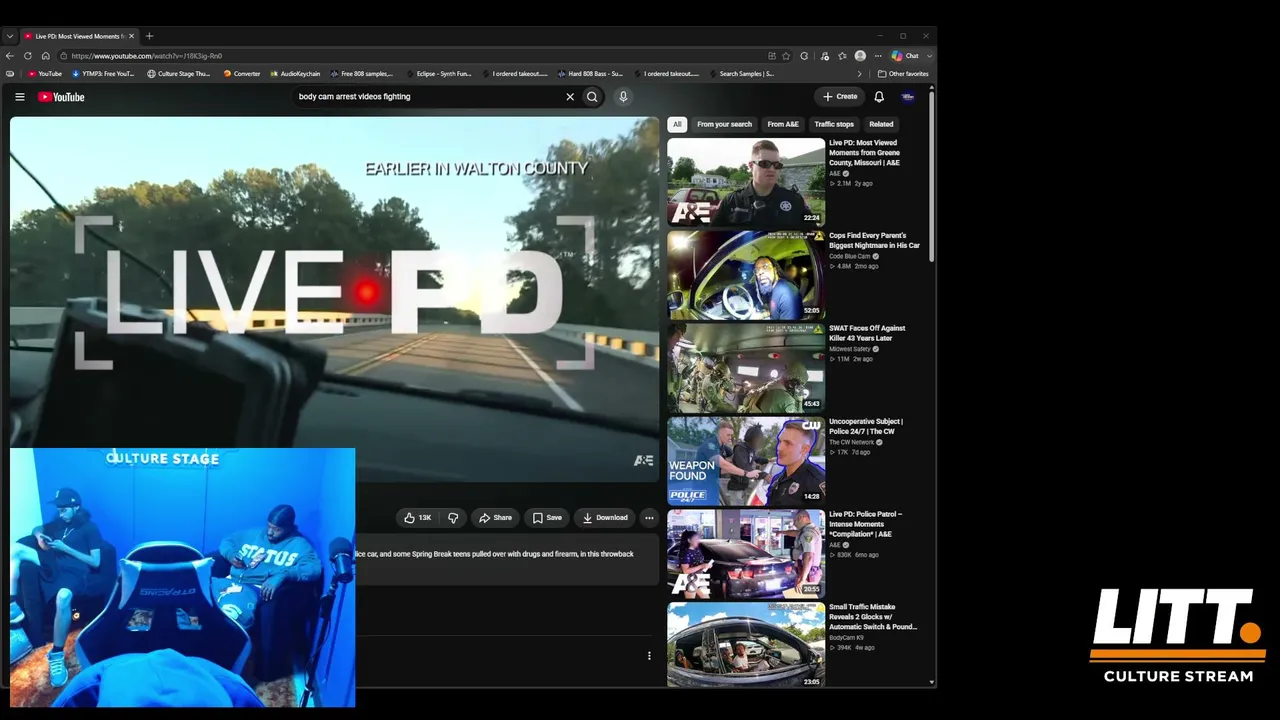Open the 45:43 SWAT video thumbnail
The height and width of the screenshot is (720, 1280).
pos(746,368)
